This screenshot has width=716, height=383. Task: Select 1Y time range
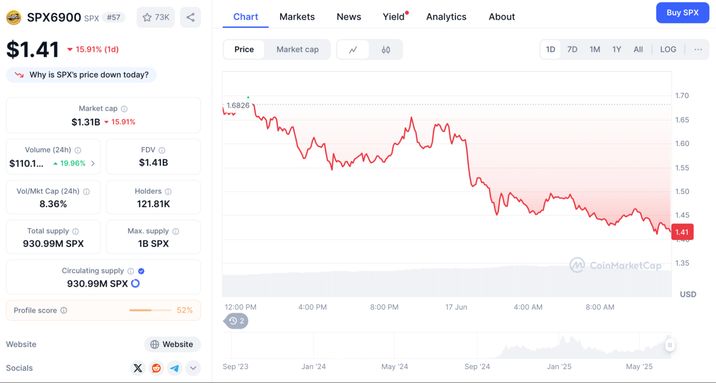[616, 50]
